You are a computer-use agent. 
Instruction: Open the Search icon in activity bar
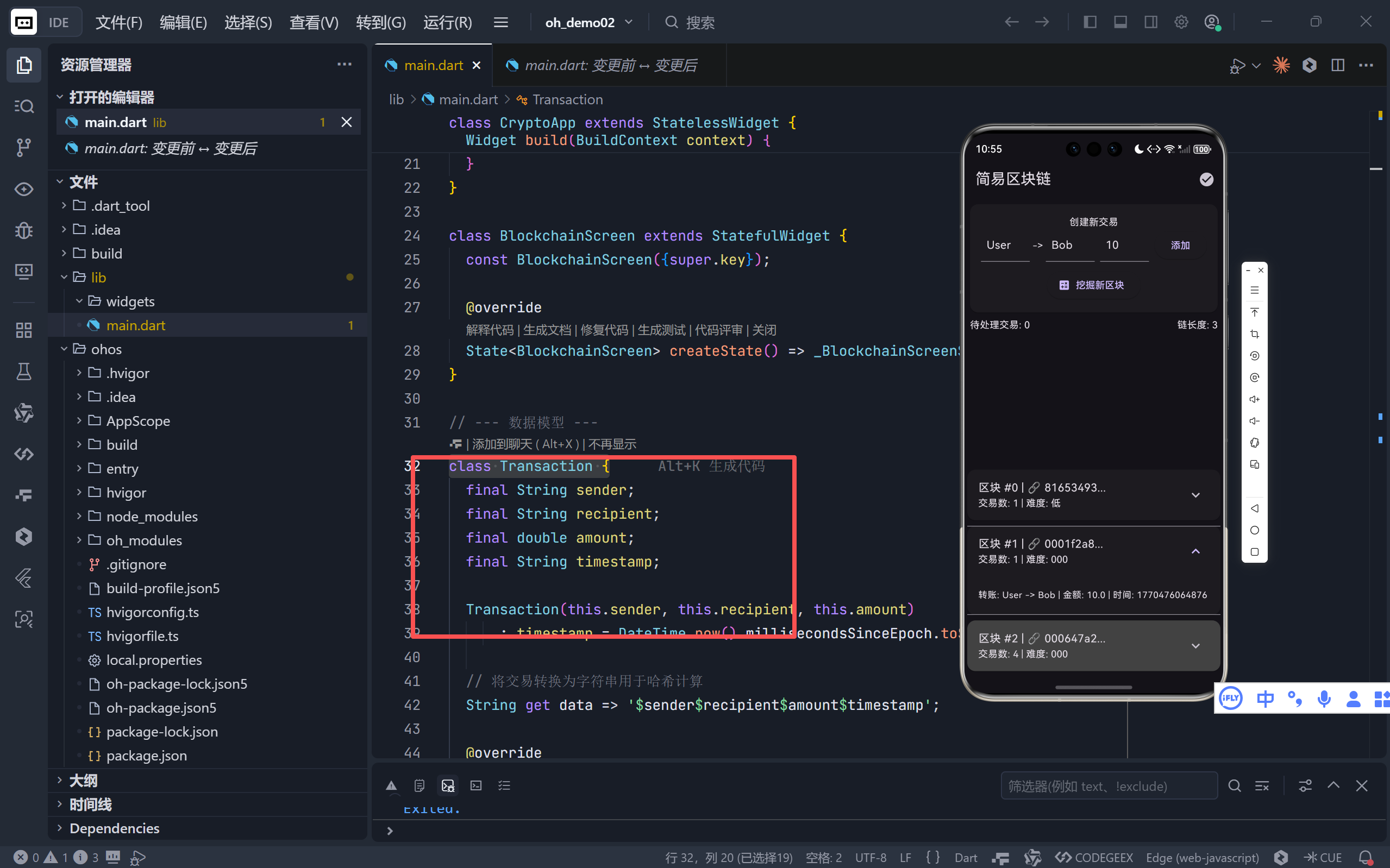23,106
